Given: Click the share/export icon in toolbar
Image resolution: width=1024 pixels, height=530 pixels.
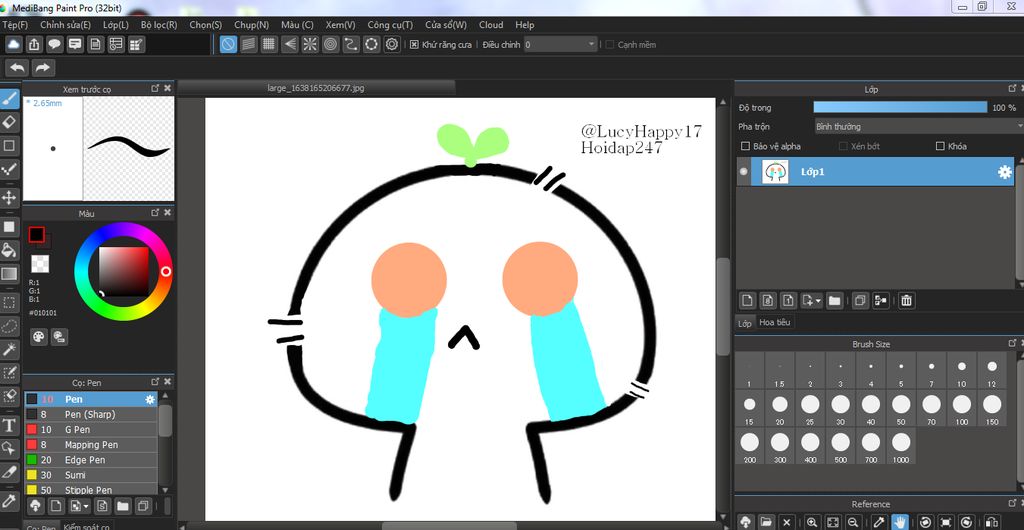Looking at the screenshot, I should (35, 44).
